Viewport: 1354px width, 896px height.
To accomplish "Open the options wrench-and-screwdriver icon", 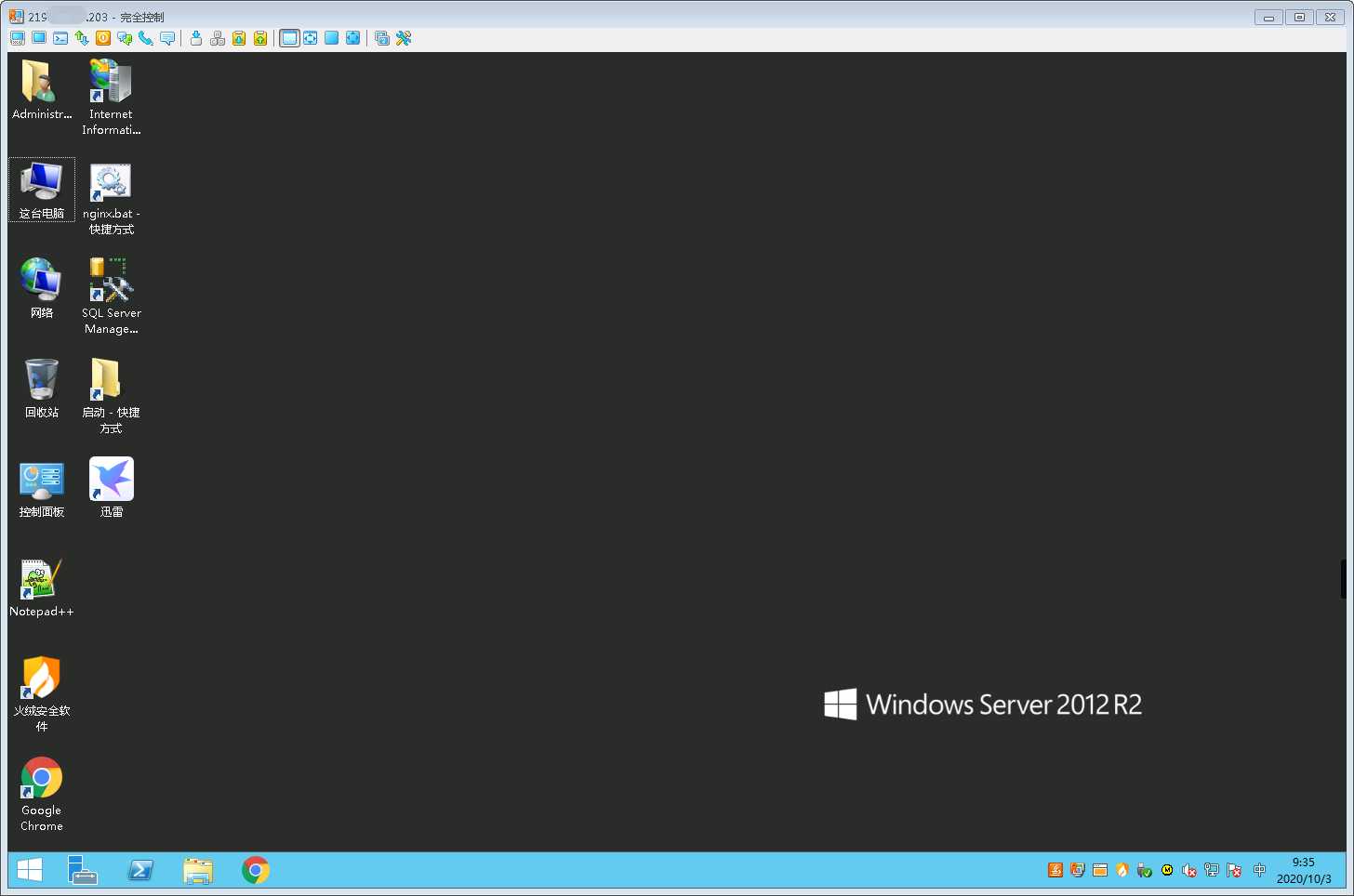I will click(x=404, y=38).
